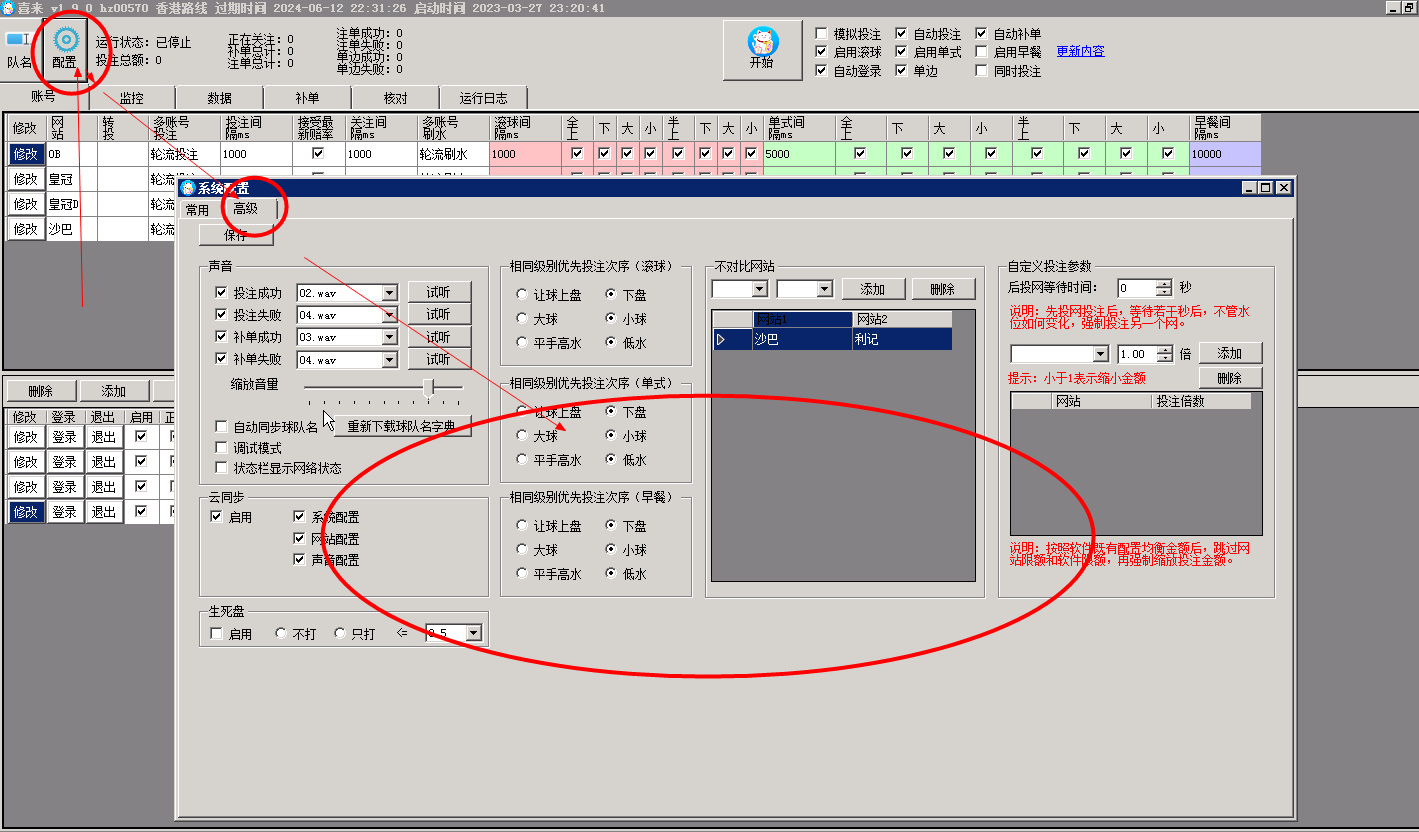Toggle the 网站配置 sync checkbox
Image resolution: width=1419 pixels, height=832 pixels.
click(x=299, y=538)
